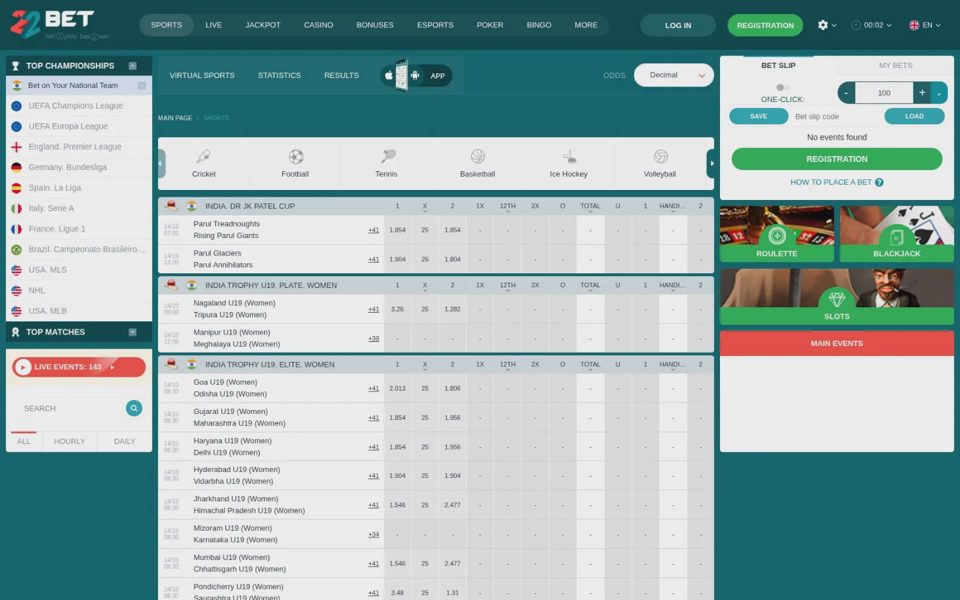Click the Live Events: 143 button

(x=79, y=367)
